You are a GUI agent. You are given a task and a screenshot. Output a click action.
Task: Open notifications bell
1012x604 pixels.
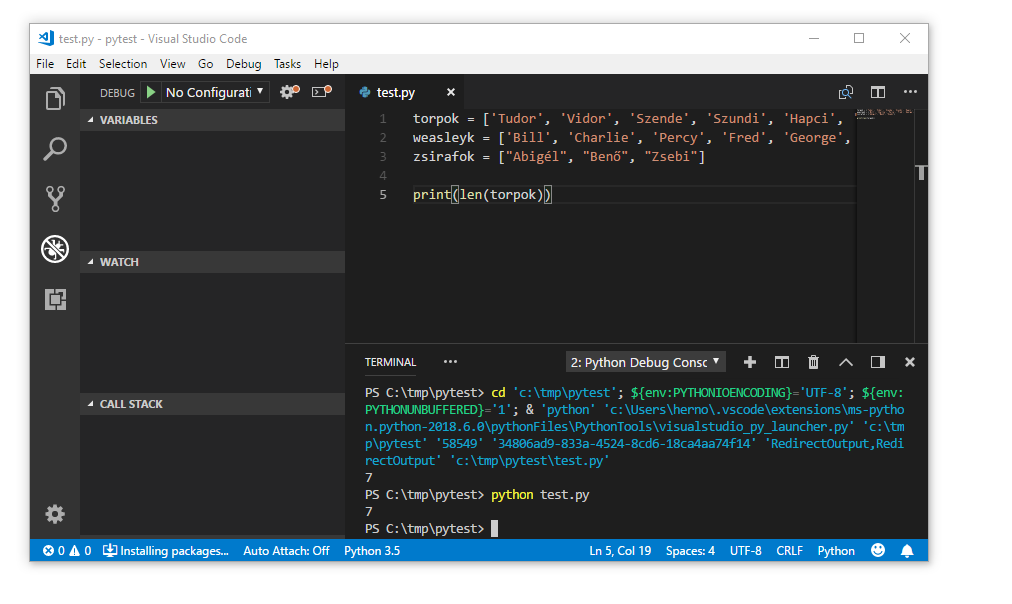907,550
